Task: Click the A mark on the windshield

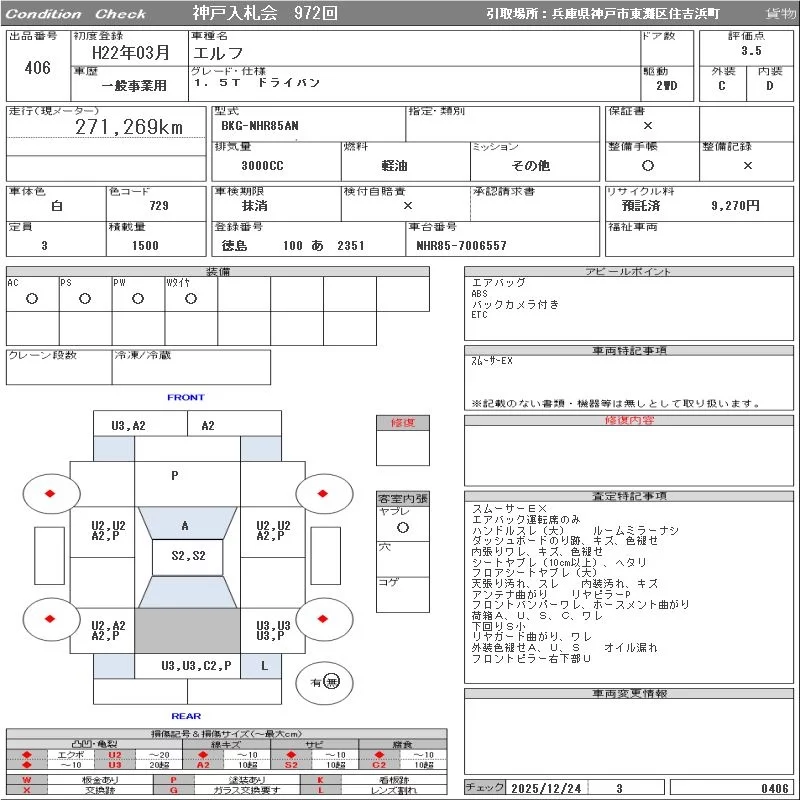Action: click(x=185, y=526)
